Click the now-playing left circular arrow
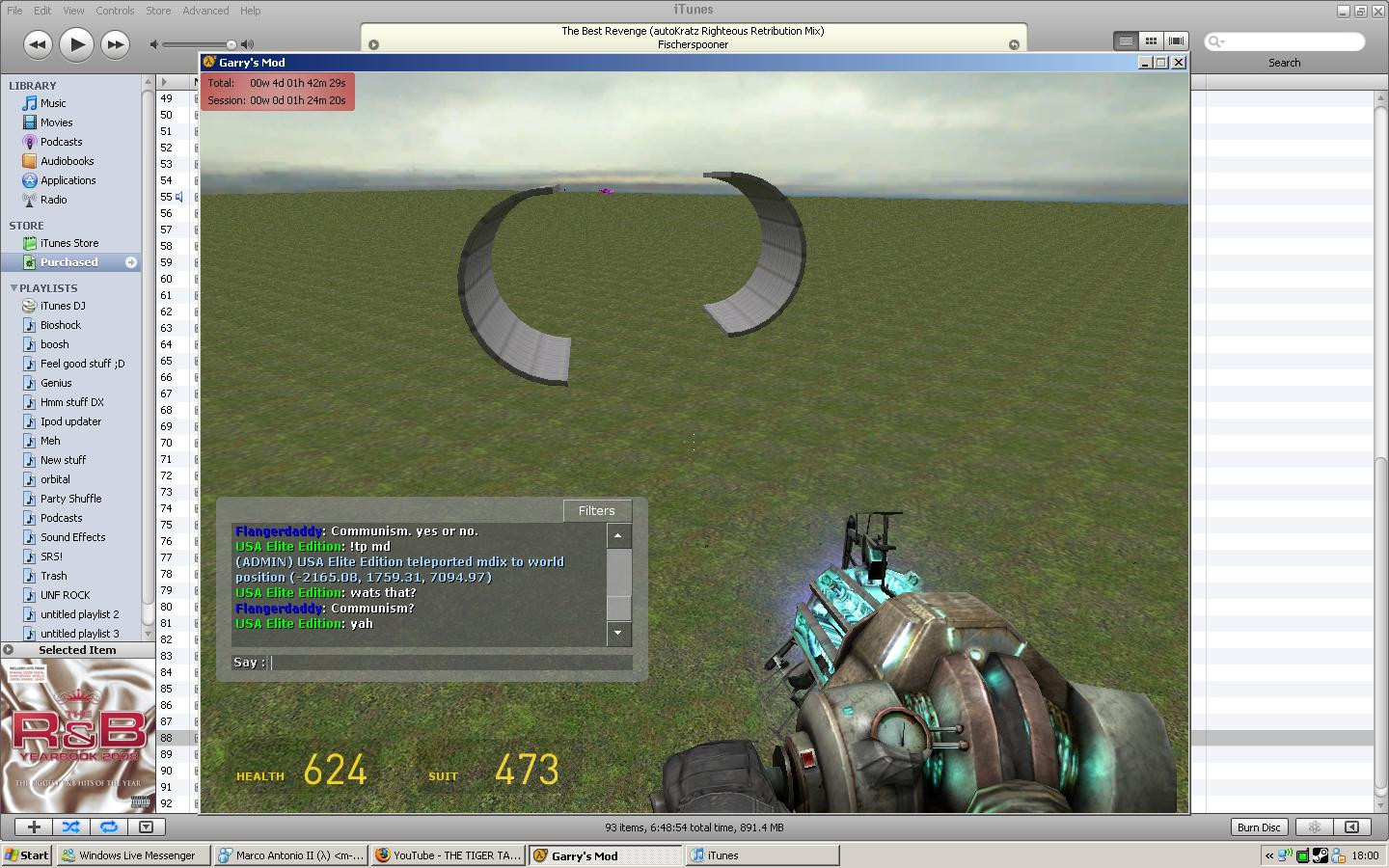This screenshot has height=868, width=1389. pyautogui.click(x=373, y=44)
